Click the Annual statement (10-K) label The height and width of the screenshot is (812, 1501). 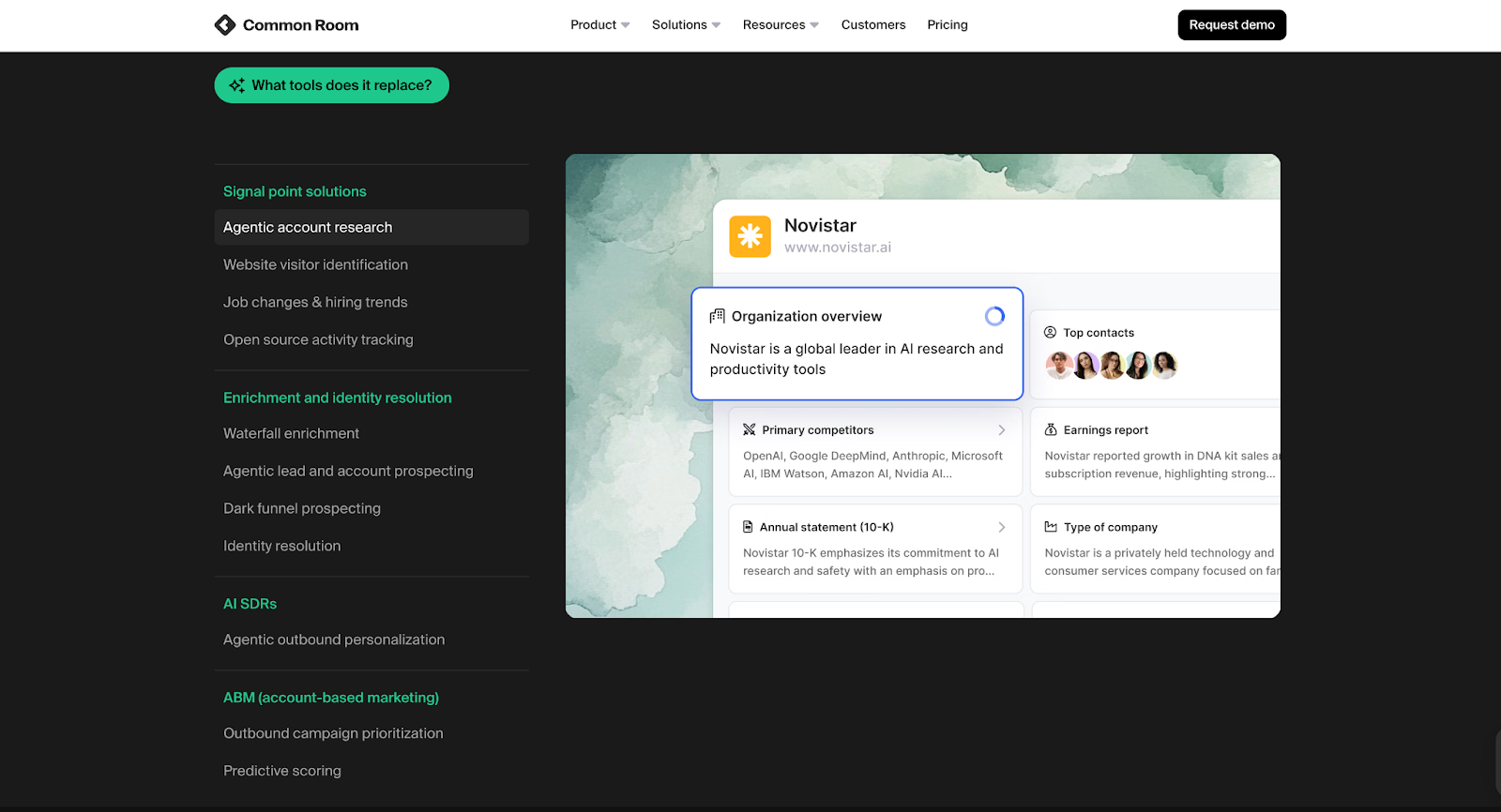click(x=826, y=527)
